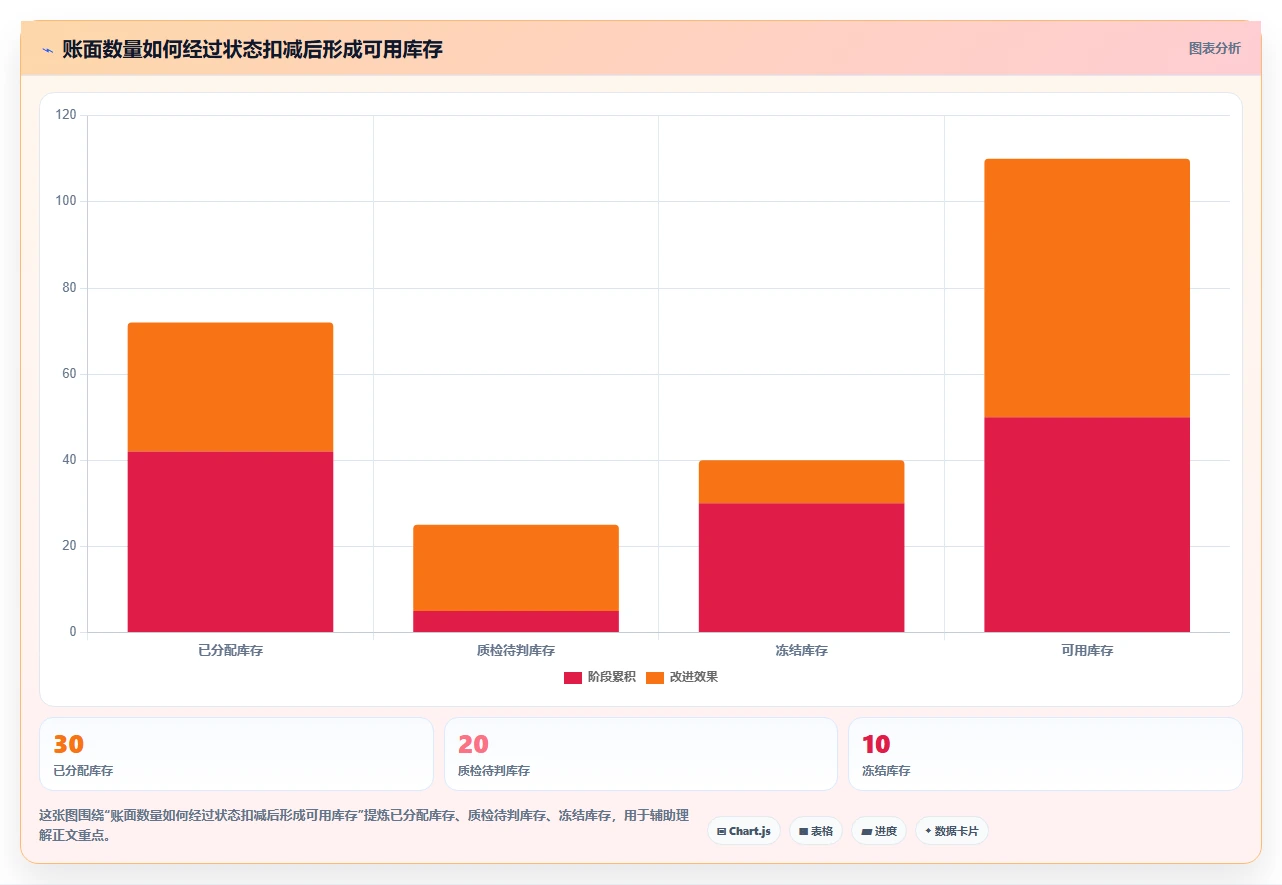
Task: Click the number 10 in the stat card
Action: 876,745
